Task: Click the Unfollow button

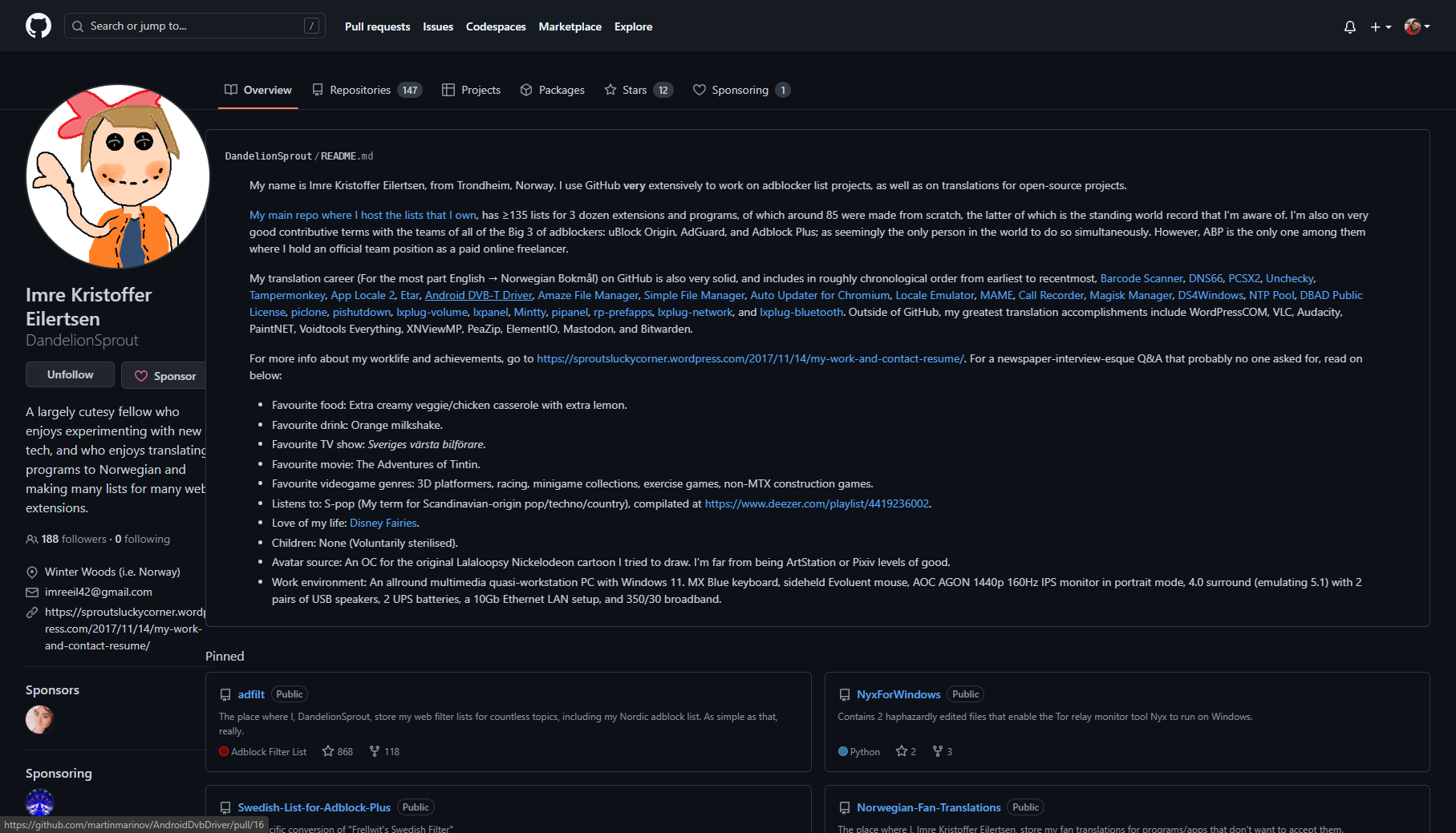Action: click(69, 374)
